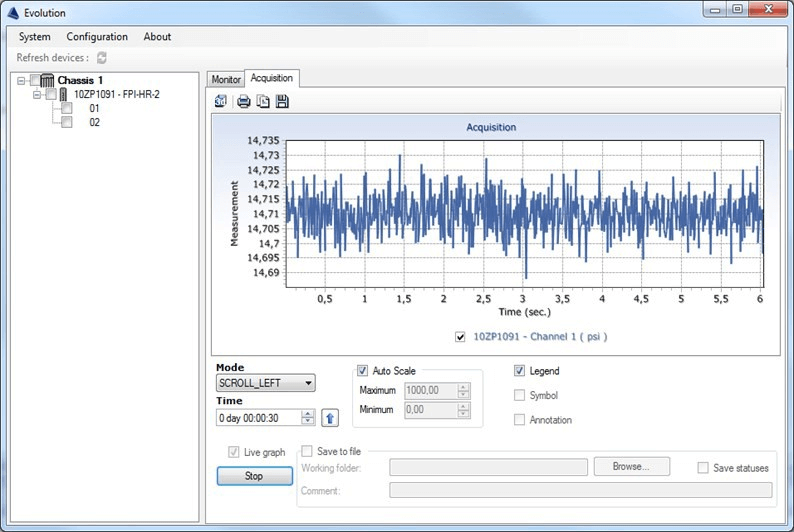The width and height of the screenshot is (794, 532).
Task: Click the Chassis 1 rack icon
Action: tap(48, 80)
